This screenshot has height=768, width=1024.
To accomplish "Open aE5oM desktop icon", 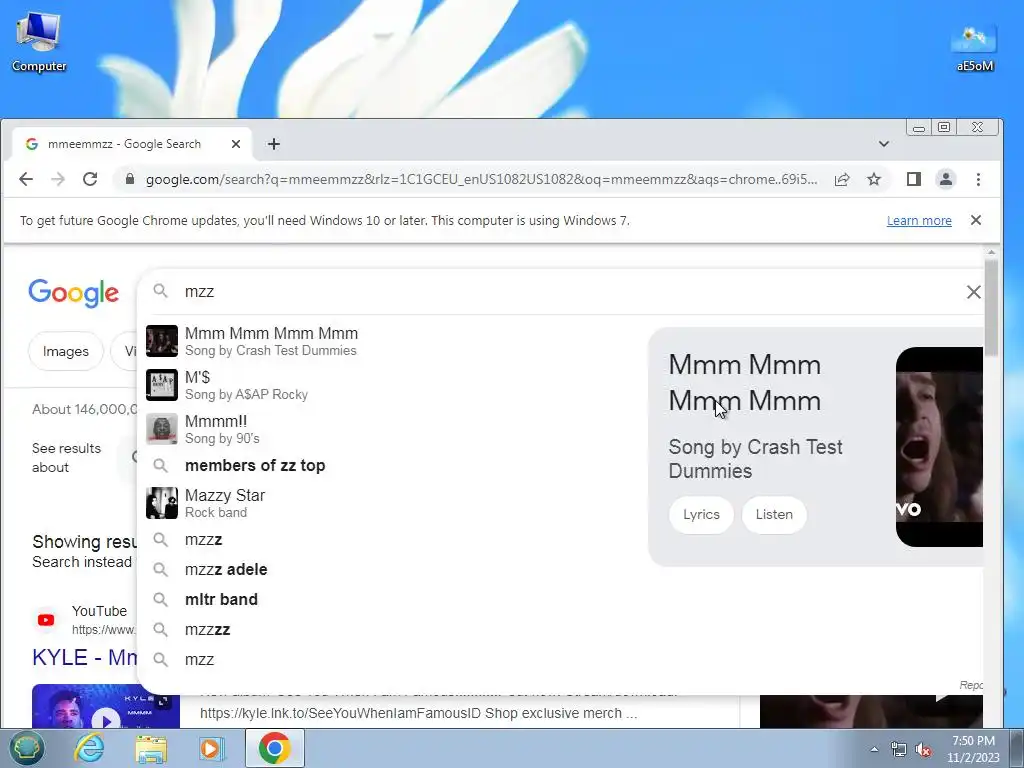I will click(974, 47).
